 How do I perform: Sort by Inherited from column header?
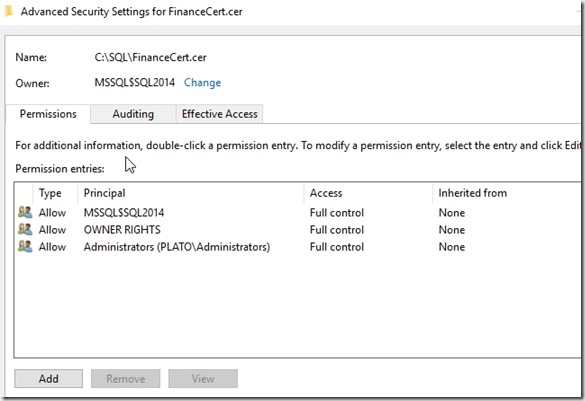507,193
